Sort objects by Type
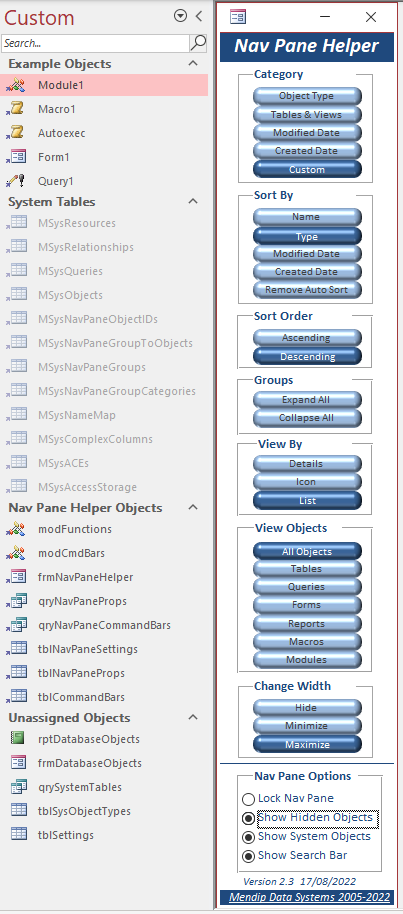This screenshot has height=914, width=403. (x=307, y=237)
